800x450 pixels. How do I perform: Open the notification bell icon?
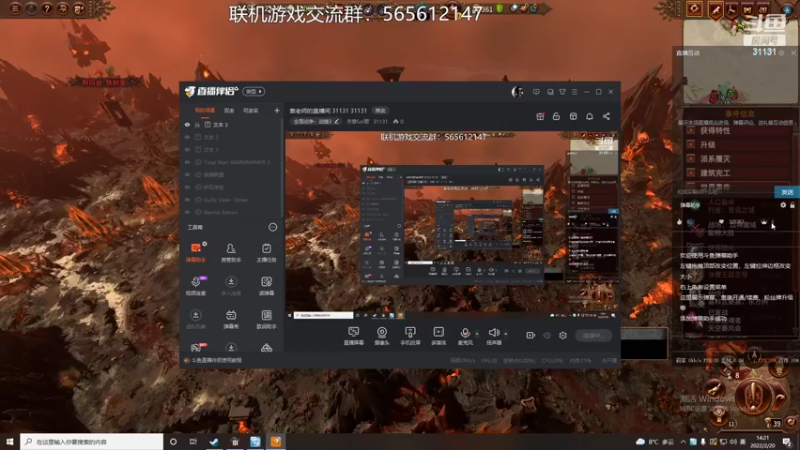pos(589,116)
